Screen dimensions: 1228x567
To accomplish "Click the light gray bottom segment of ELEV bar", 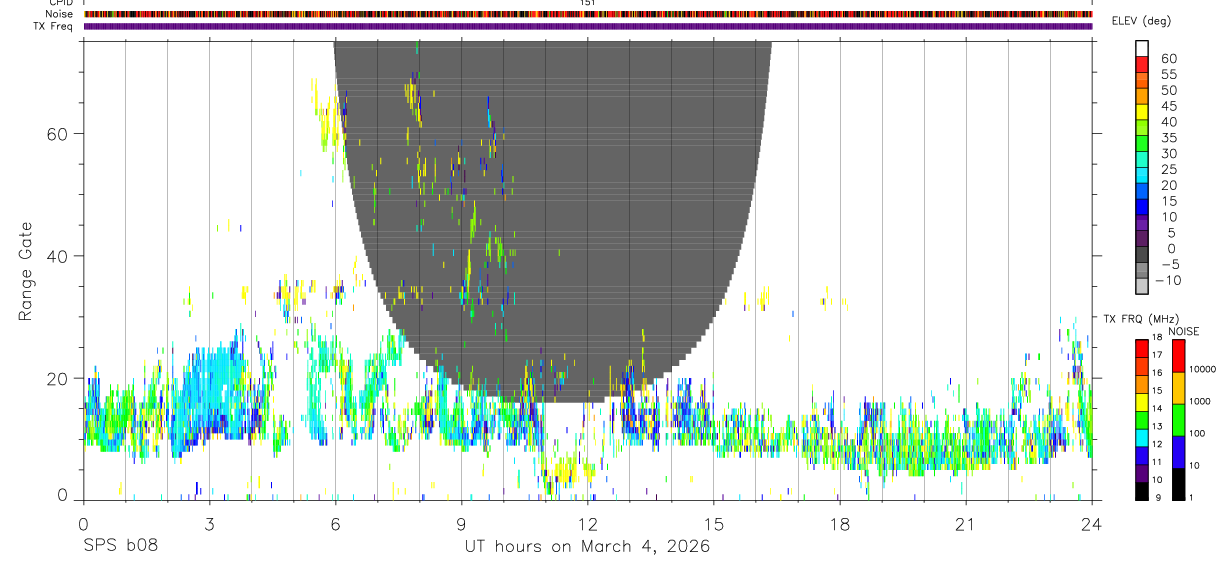I will [x=1142, y=288].
